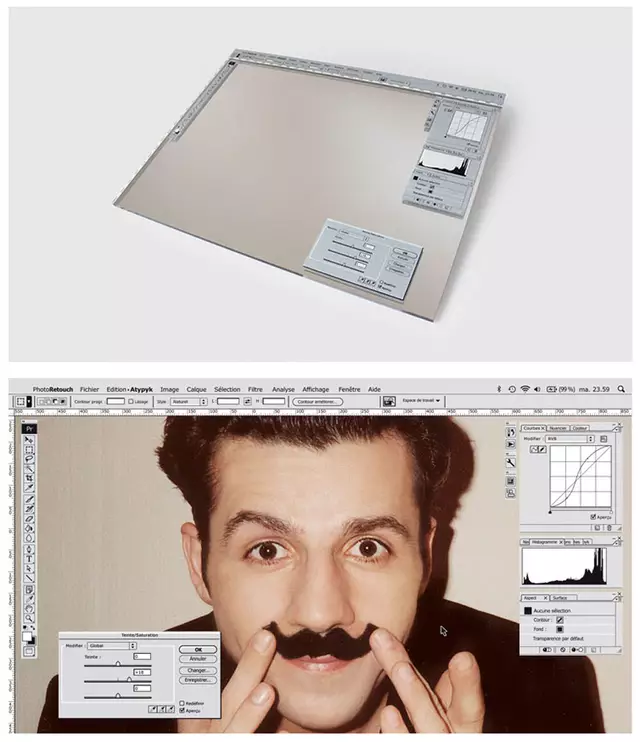Click the Actions play dock icon
Image resolution: width=640 pixels, height=742 pixels.
click(510, 444)
